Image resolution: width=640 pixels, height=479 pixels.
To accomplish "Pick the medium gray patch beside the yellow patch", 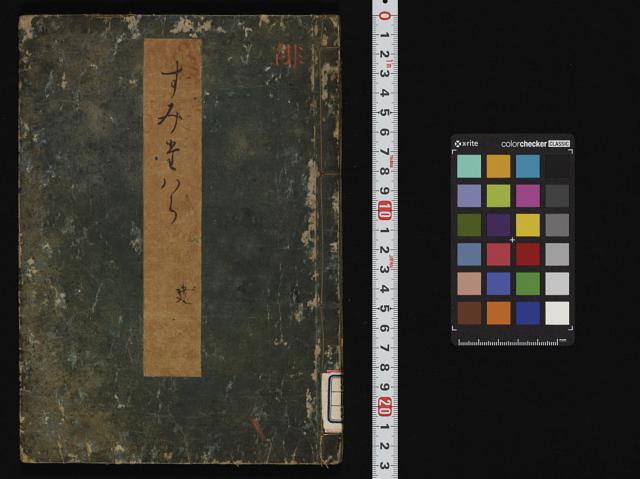I will (557, 225).
